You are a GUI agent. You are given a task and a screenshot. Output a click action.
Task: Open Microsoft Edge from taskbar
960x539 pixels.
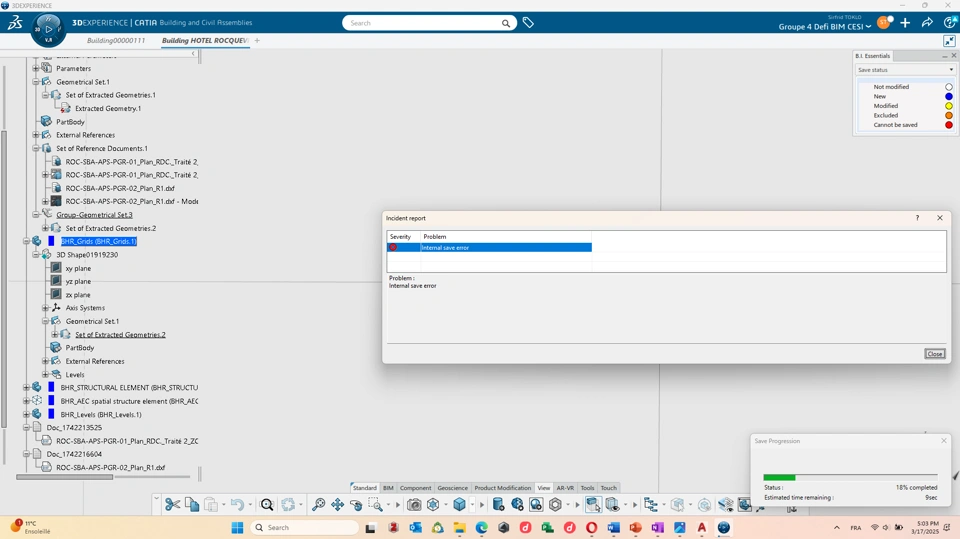coord(482,527)
